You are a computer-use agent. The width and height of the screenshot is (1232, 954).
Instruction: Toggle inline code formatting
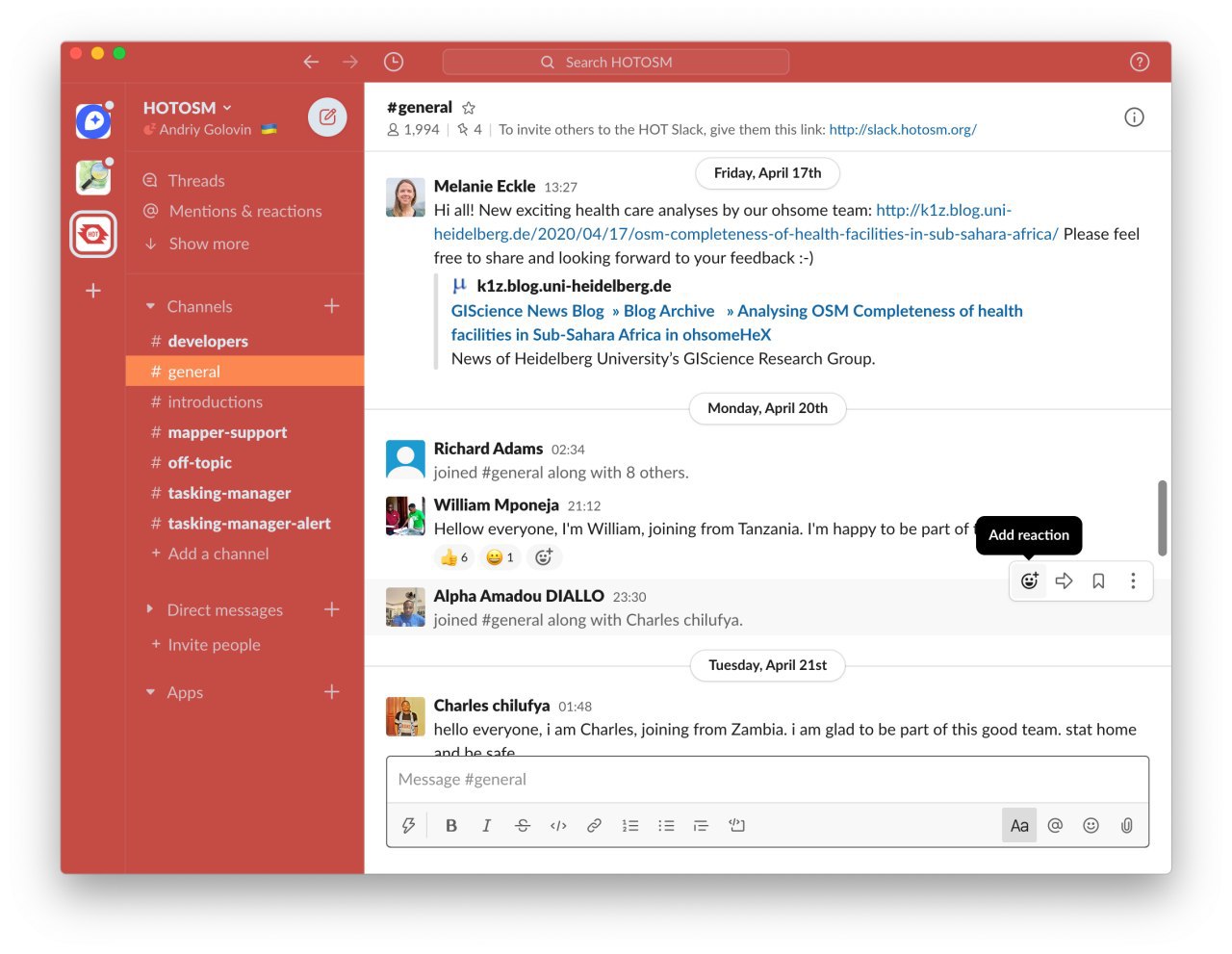coord(558,825)
